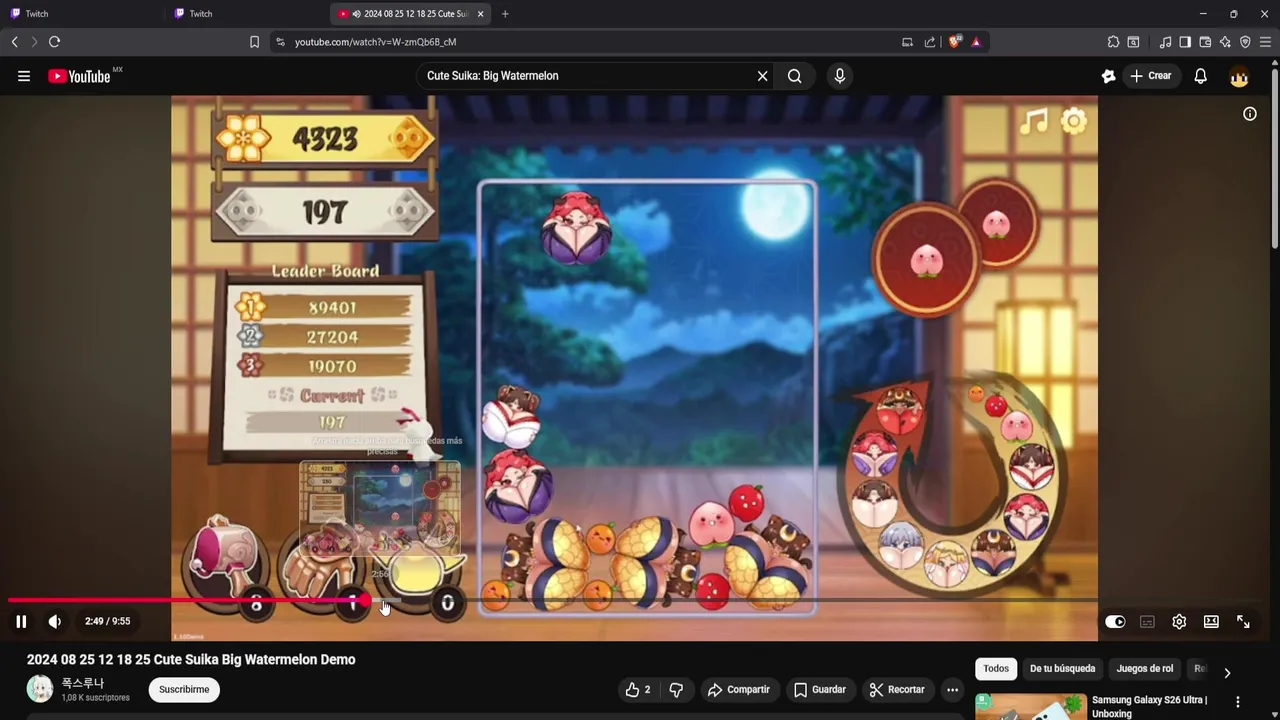
Task: Open player settings gear
Action: point(1179,622)
